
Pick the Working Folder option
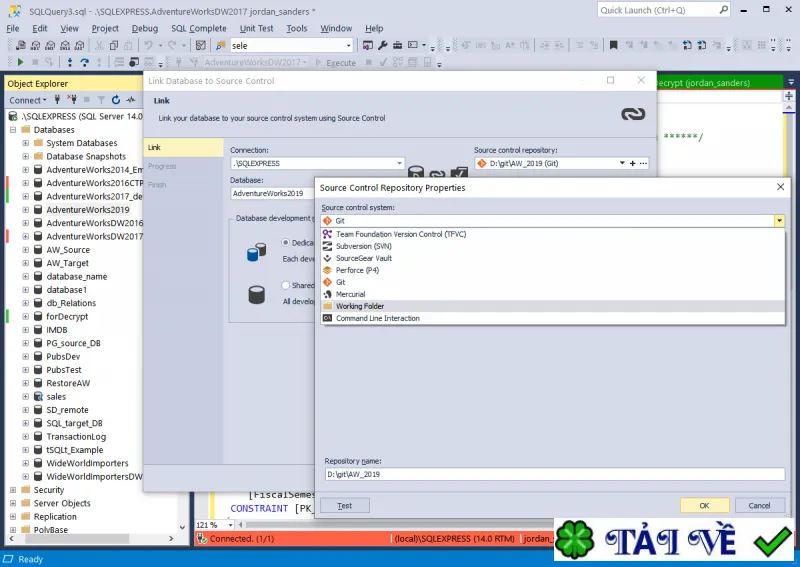click(553, 306)
